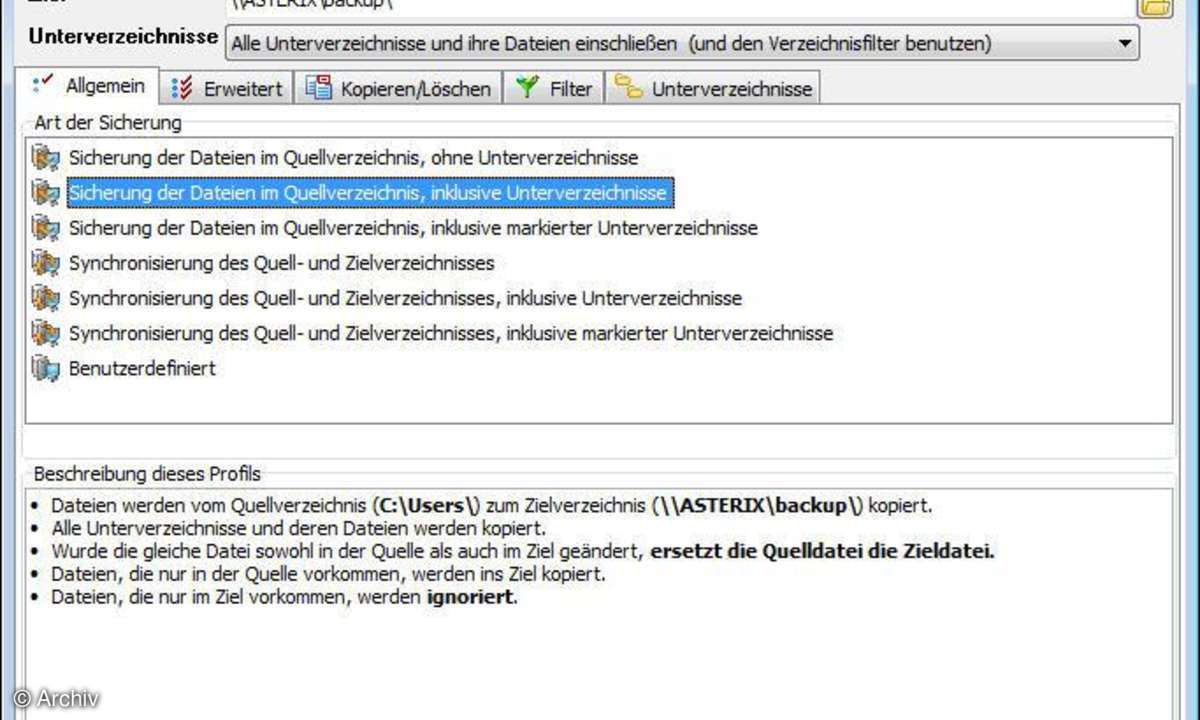Click icon of 'Synchronisierung inklusive markierter Unterverzeichnisse' row
1200x720 pixels.
pos(46,333)
